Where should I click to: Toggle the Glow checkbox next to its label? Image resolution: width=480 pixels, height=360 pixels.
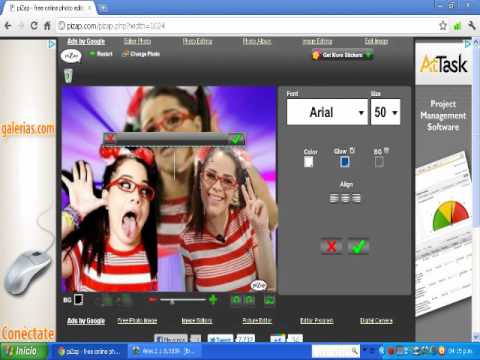click(x=353, y=151)
